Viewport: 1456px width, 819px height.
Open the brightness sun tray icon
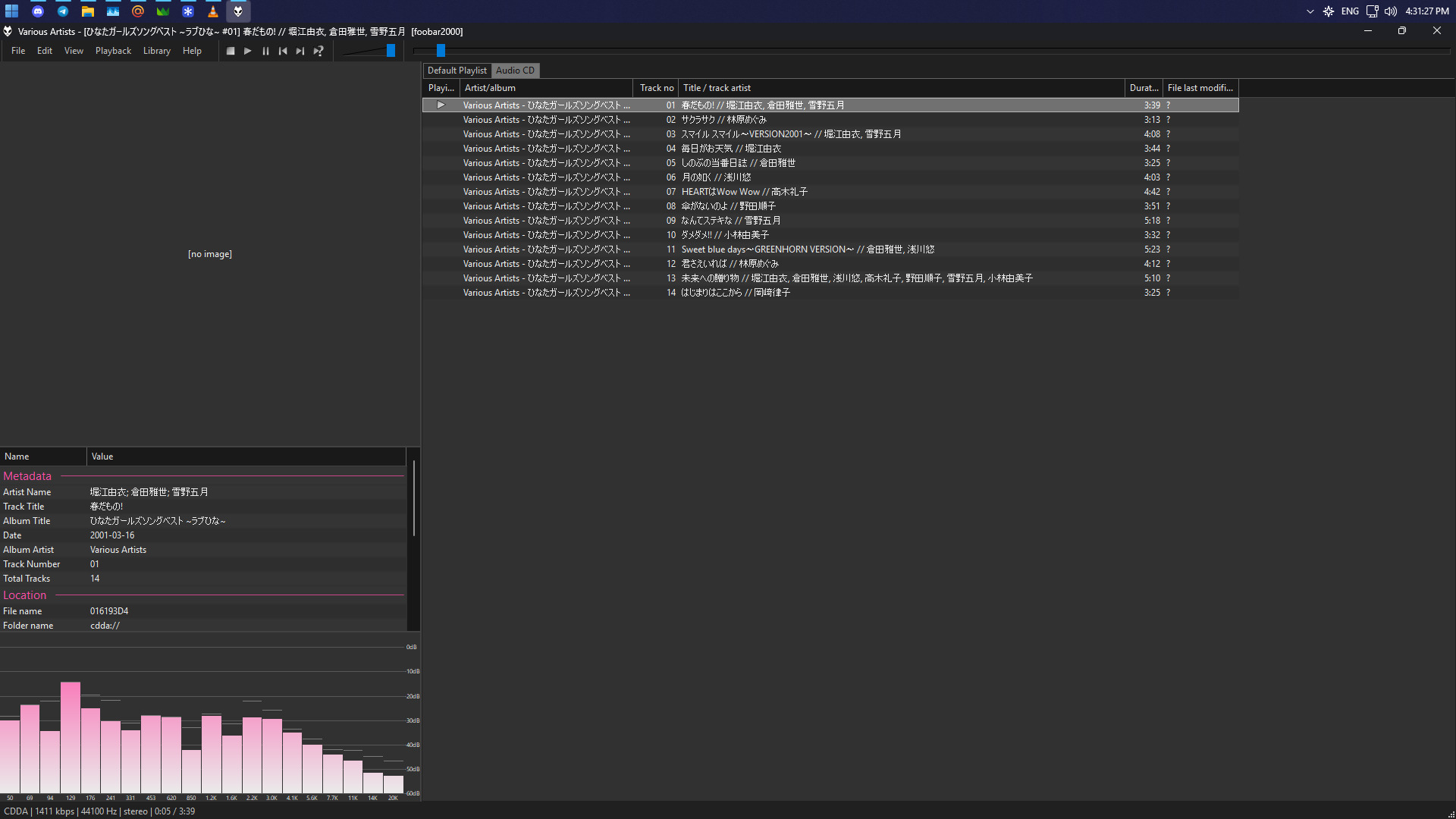click(x=1329, y=11)
